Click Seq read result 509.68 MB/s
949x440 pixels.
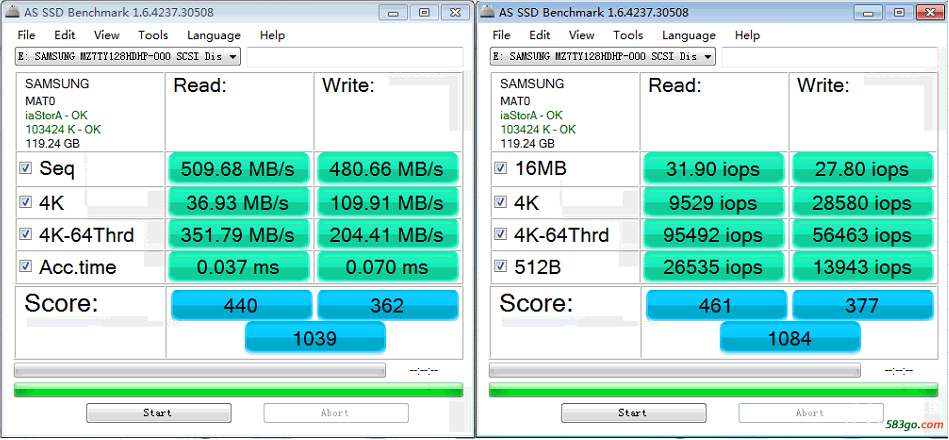click(x=238, y=169)
